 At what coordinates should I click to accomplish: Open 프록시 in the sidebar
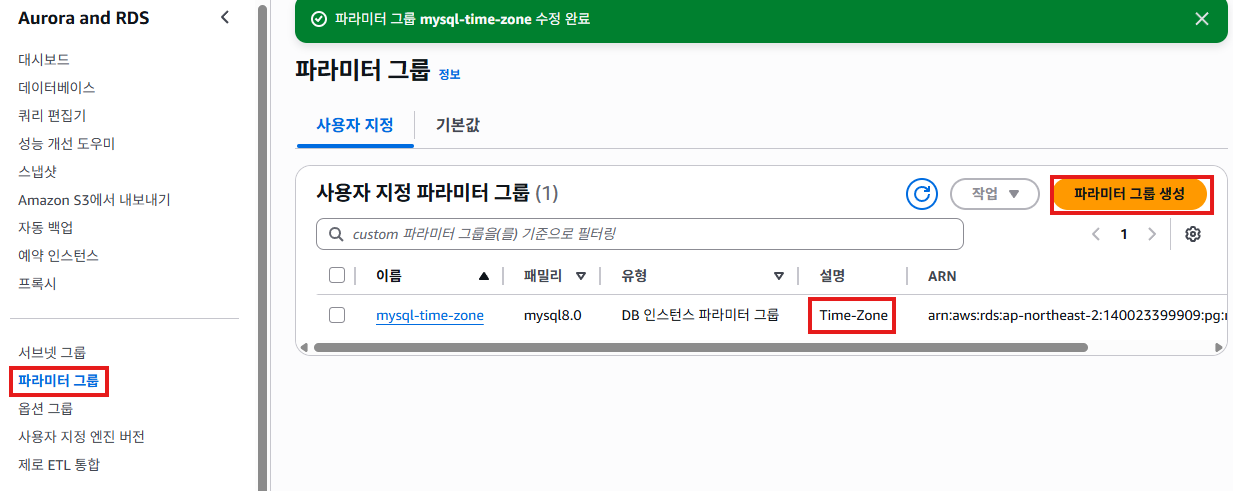click(x=37, y=284)
